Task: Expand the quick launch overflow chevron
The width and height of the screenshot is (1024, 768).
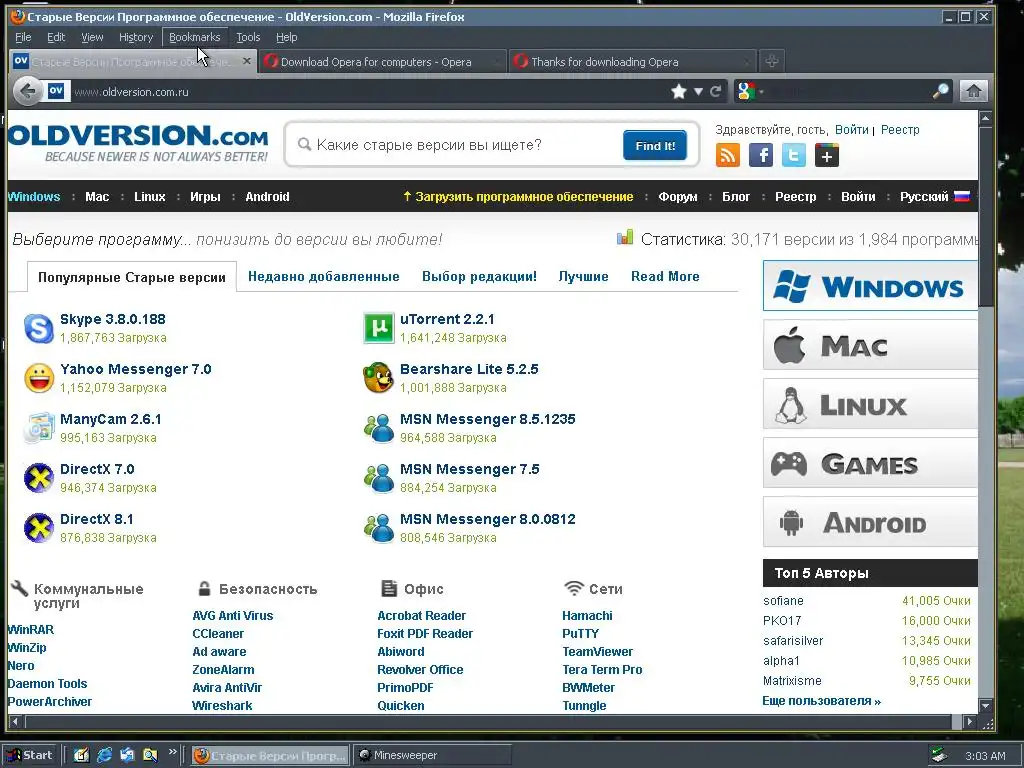Action: 172,752
